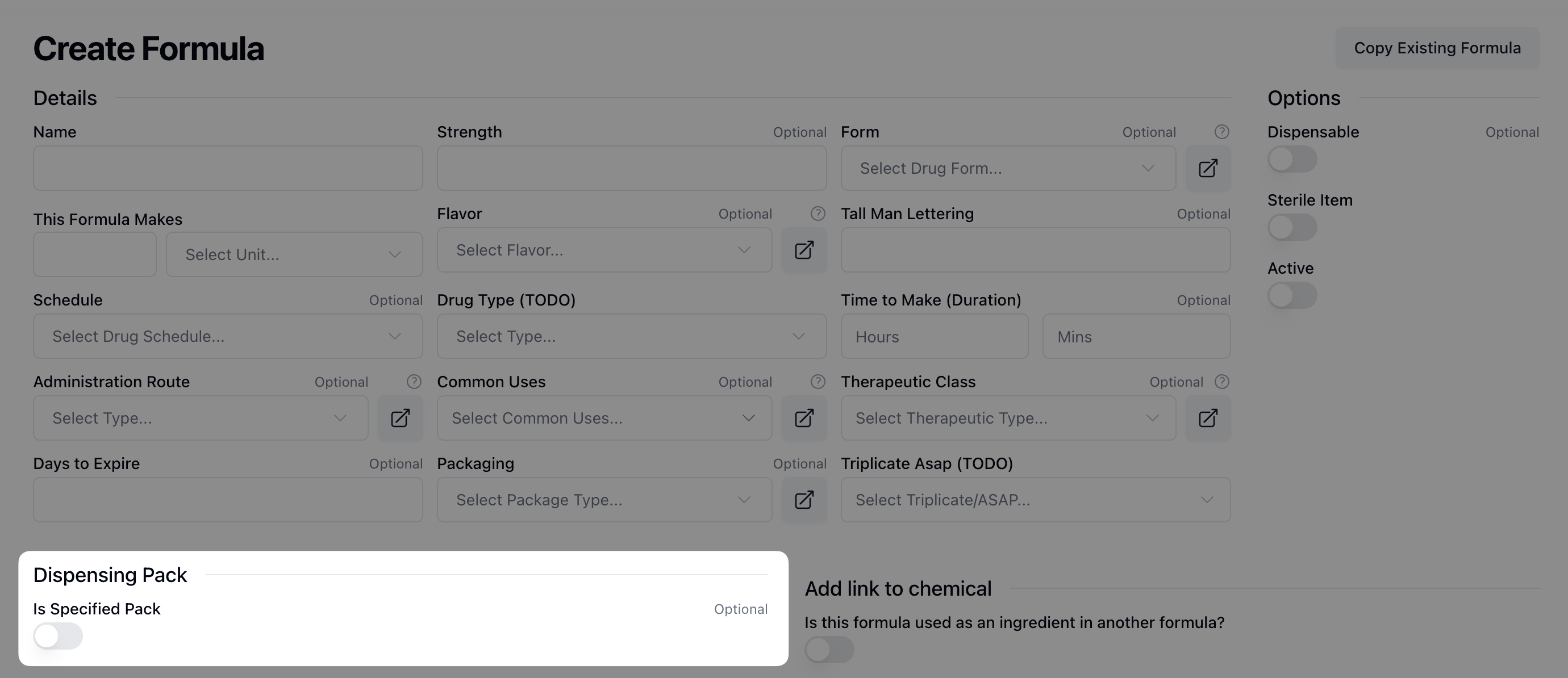Open Drug Form external link icon

tap(1208, 168)
